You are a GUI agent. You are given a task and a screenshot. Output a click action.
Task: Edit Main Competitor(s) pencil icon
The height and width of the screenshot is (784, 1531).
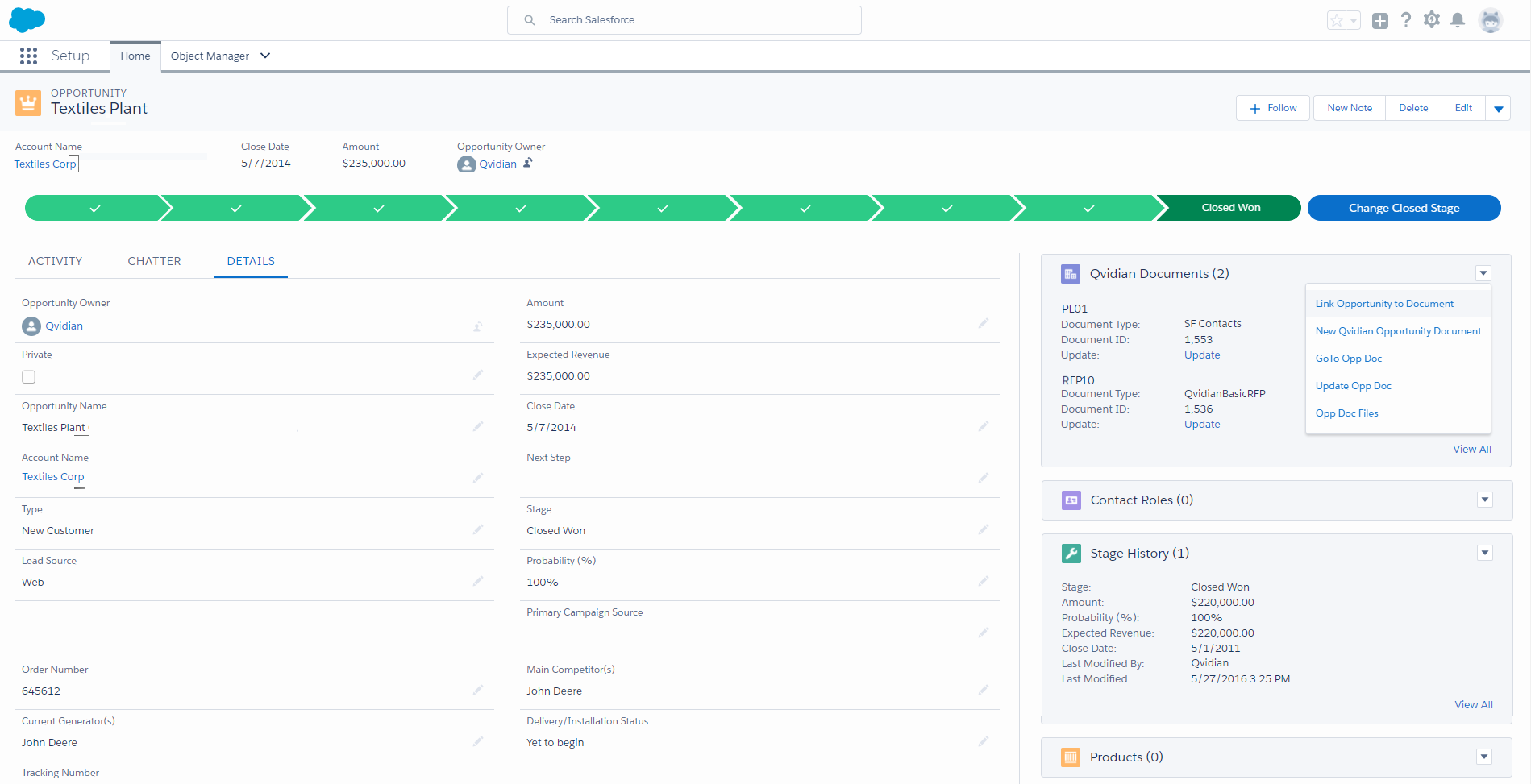pyautogui.click(x=984, y=690)
